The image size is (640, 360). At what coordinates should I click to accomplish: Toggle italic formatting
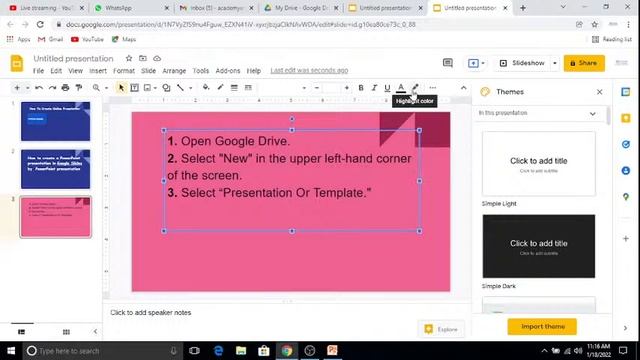[374, 88]
